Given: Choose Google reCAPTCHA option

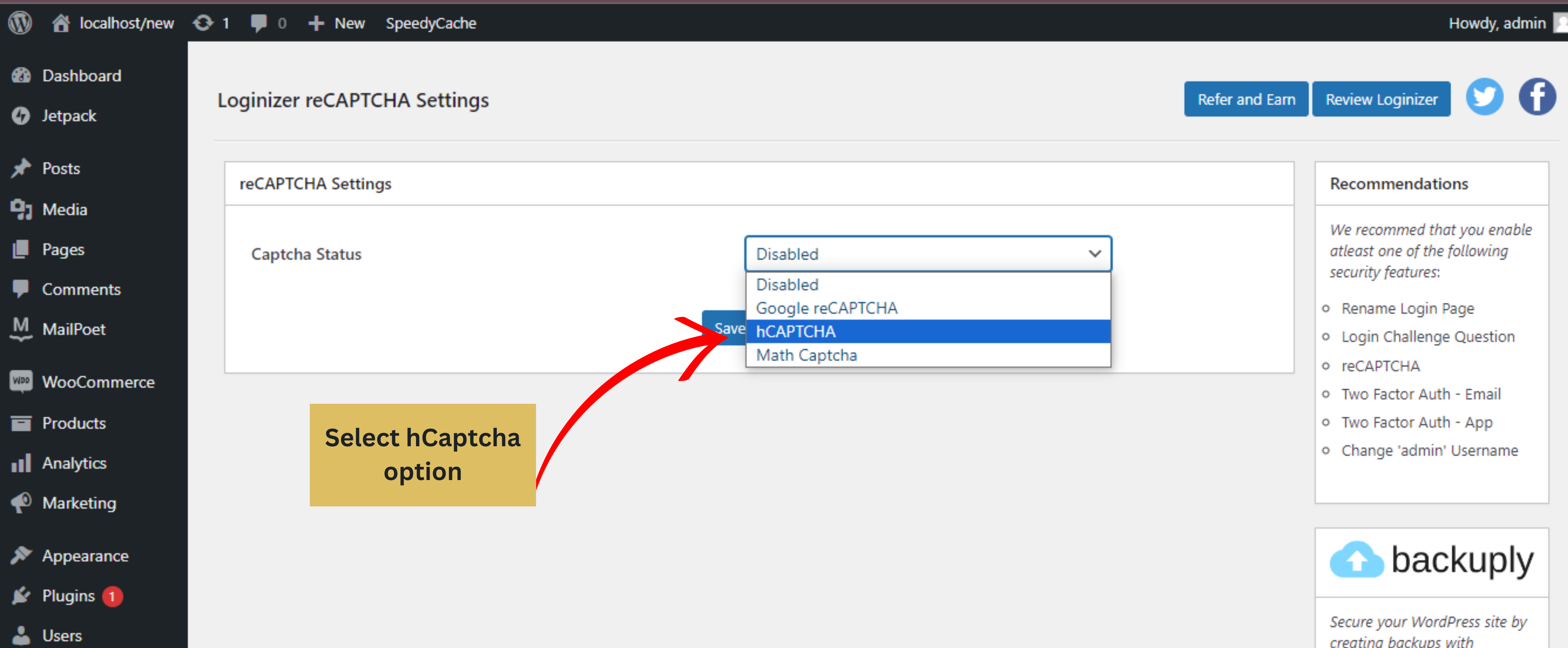Looking at the screenshot, I should point(928,308).
